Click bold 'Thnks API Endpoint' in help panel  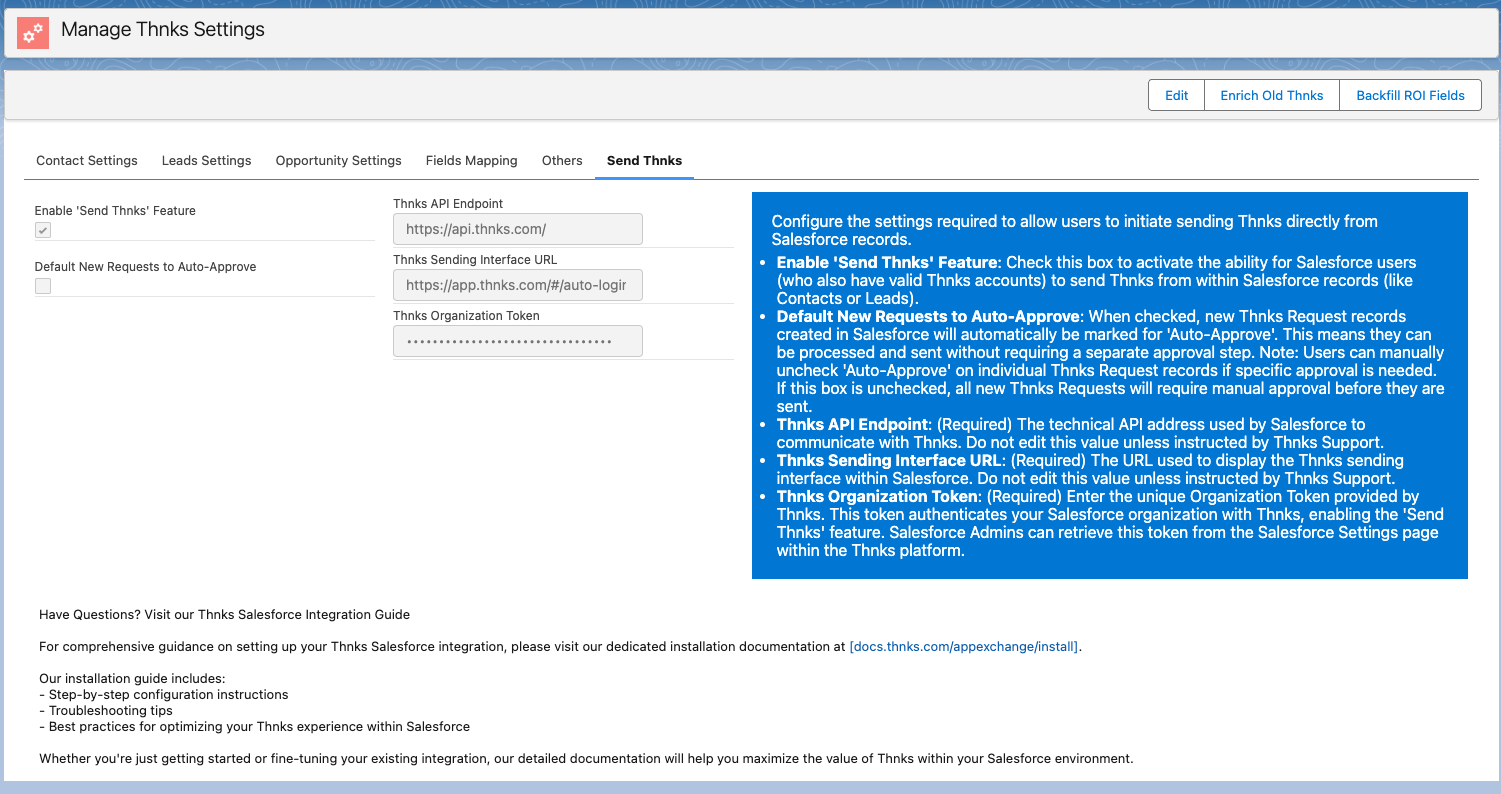click(x=852, y=425)
